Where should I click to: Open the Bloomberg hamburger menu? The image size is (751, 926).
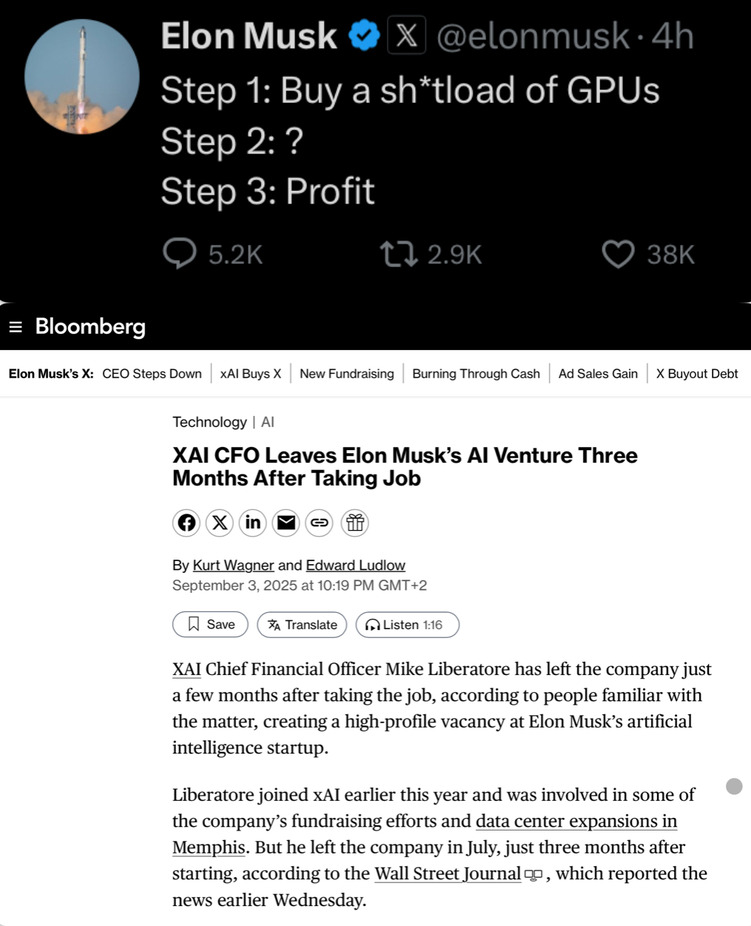click(x=15, y=327)
